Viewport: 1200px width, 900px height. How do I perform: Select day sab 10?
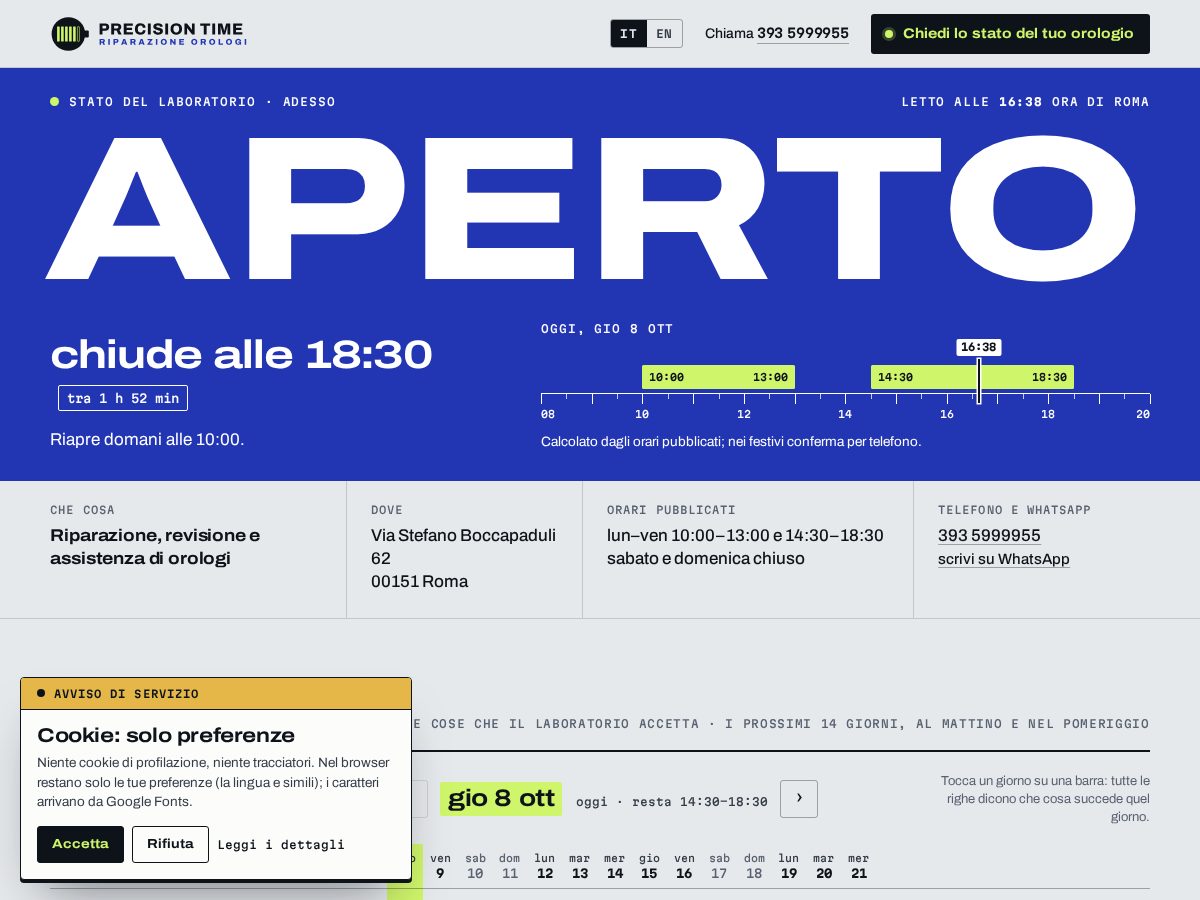475,866
